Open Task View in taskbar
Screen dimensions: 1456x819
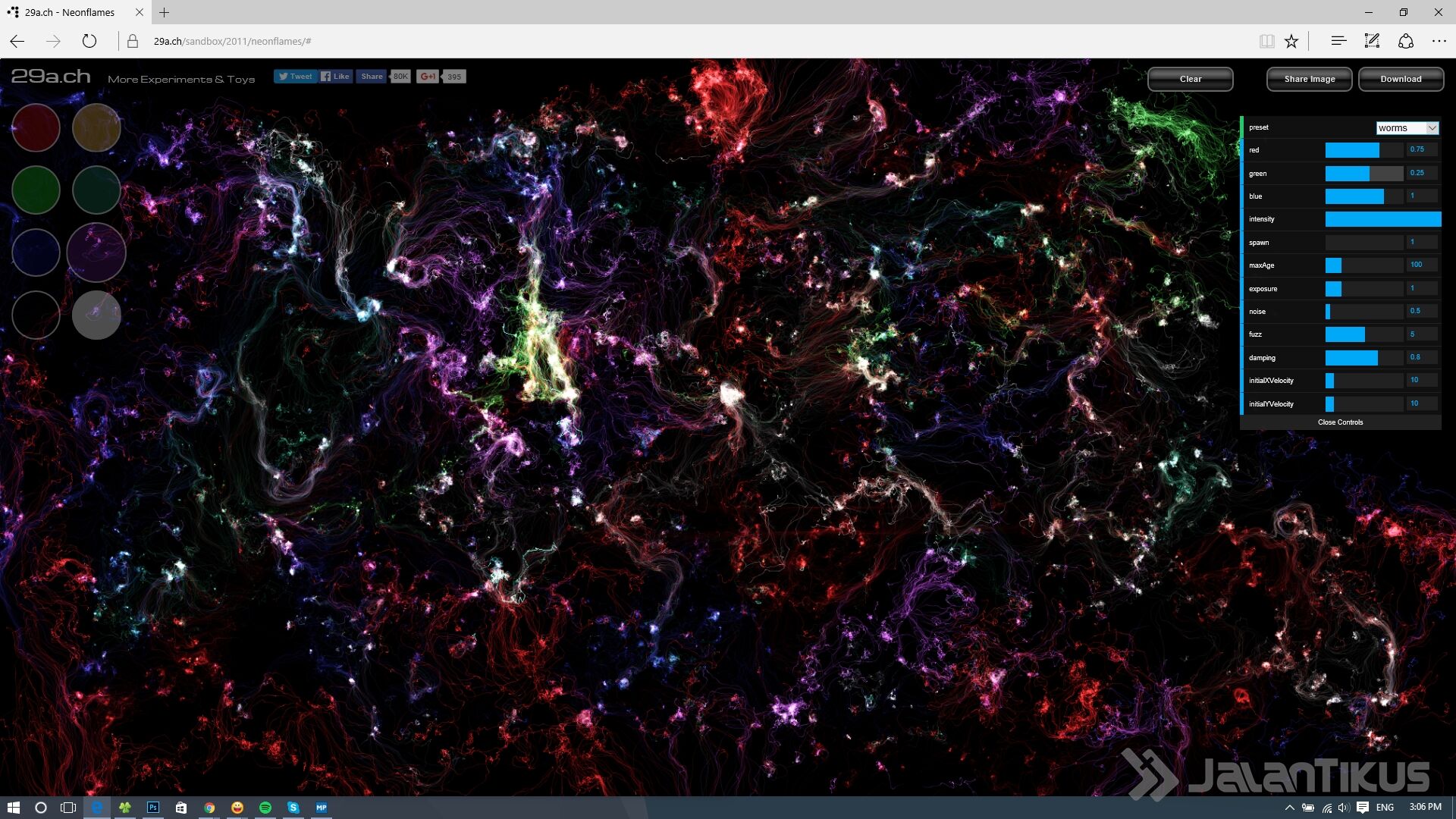point(68,808)
